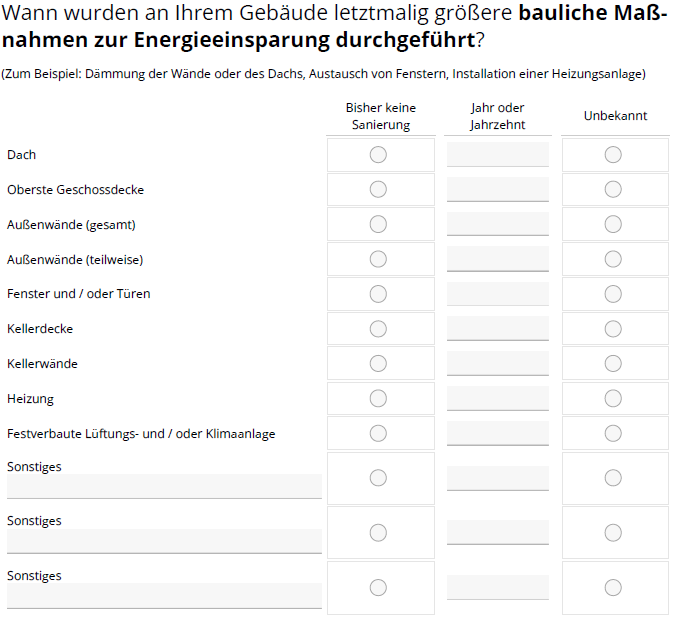Viewport: 673px width, 620px height.
Task: Click the second Sonstiges text field
Action: [x=164, y=541]
